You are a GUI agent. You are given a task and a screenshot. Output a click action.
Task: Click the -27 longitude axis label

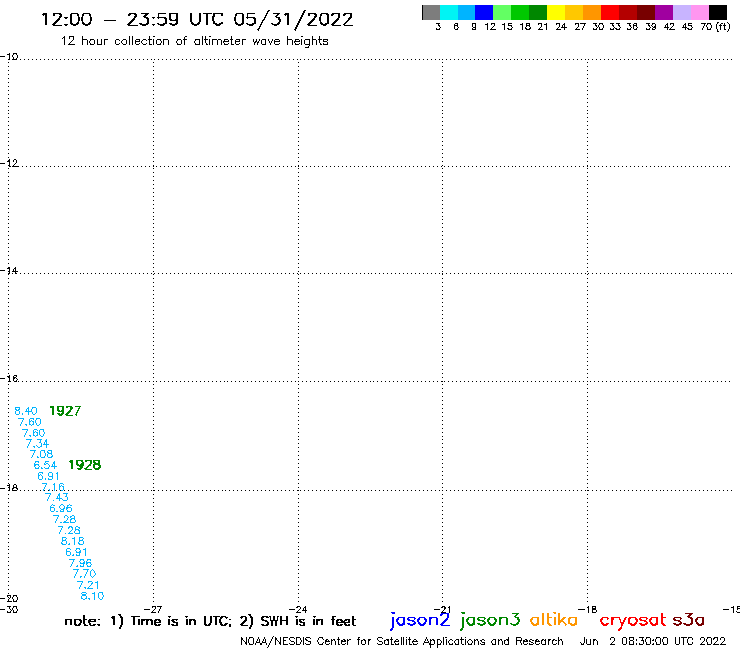pyautogui.click(x=153, y=609)
